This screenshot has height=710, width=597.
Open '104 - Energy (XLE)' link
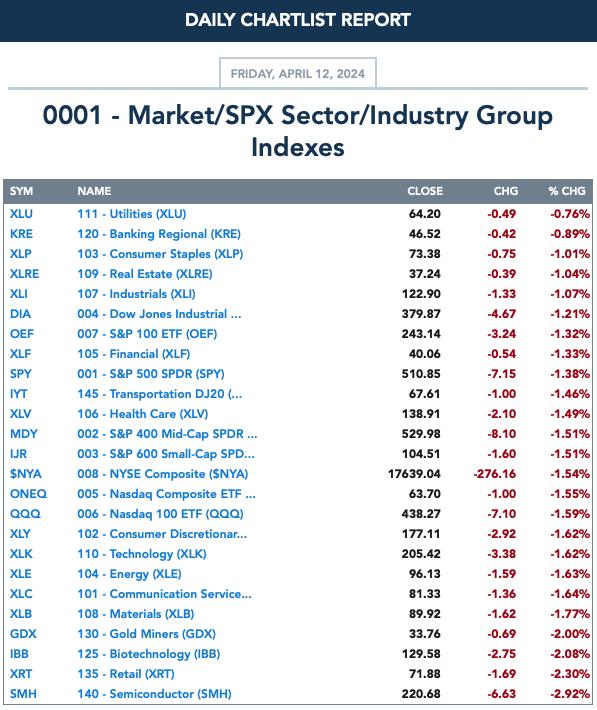coord(130,574)
